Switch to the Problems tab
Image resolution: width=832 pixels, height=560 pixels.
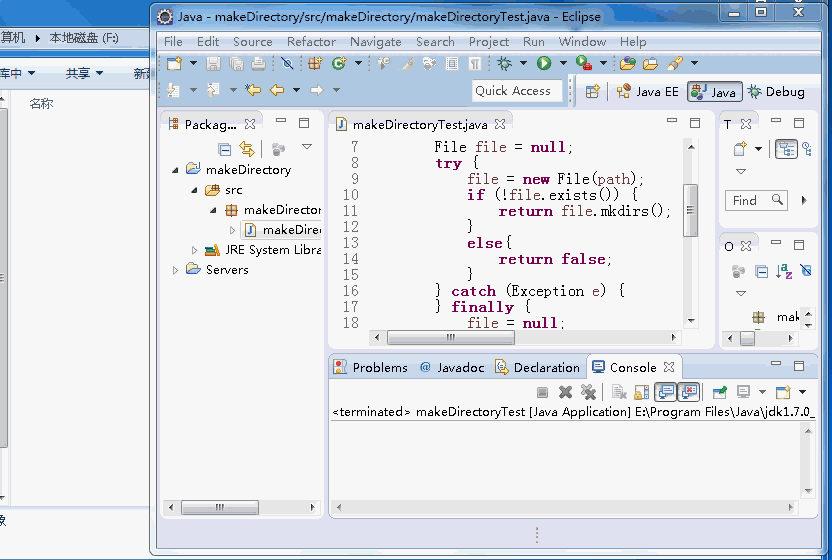click(370, 367)
